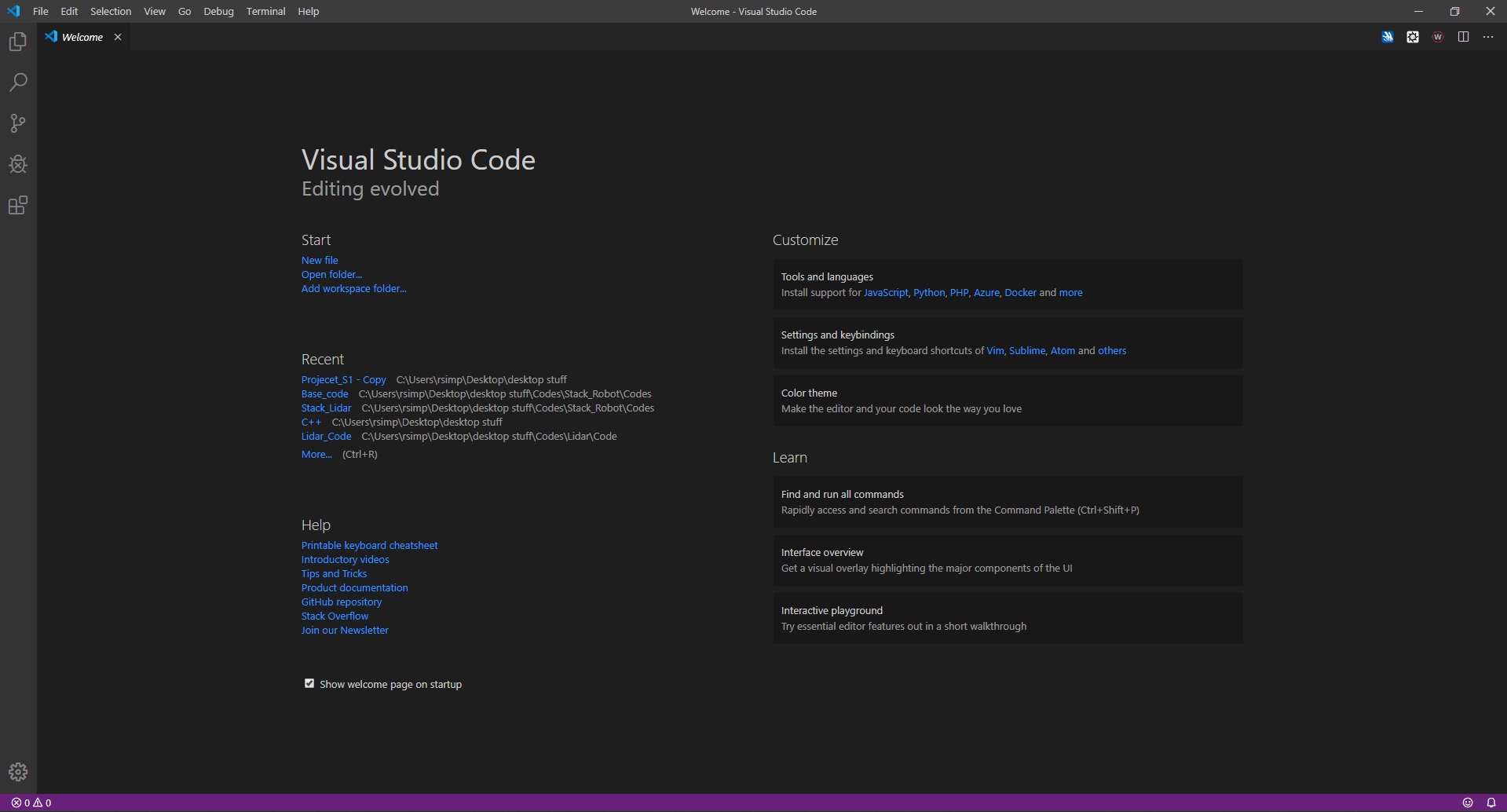
Task: Click Add workspace folder... link
Action: 354,288
